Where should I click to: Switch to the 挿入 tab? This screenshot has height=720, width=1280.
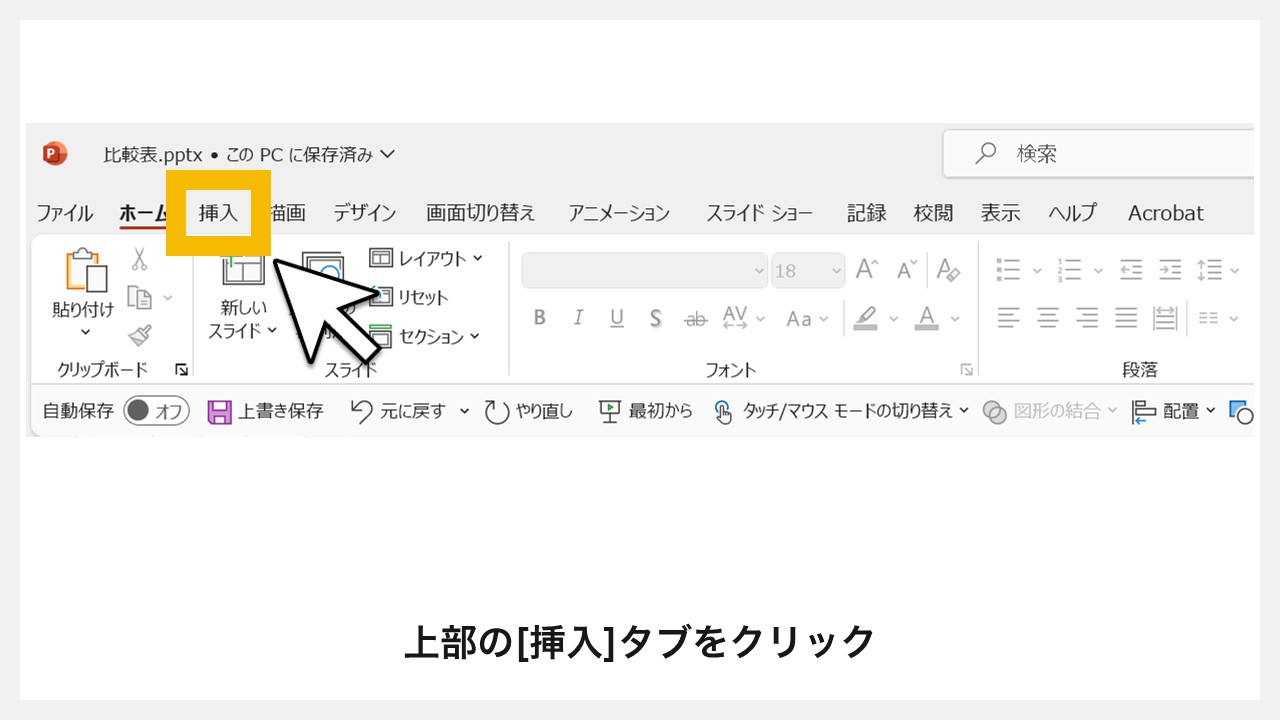coord(219,212)
